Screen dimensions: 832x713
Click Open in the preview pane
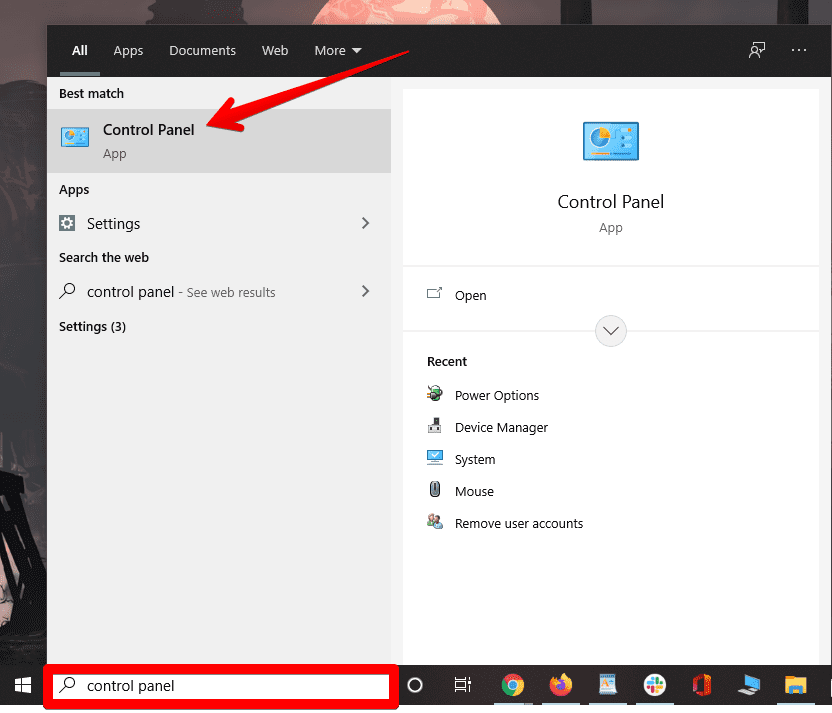pyautogui.click(x=470, y=295)
